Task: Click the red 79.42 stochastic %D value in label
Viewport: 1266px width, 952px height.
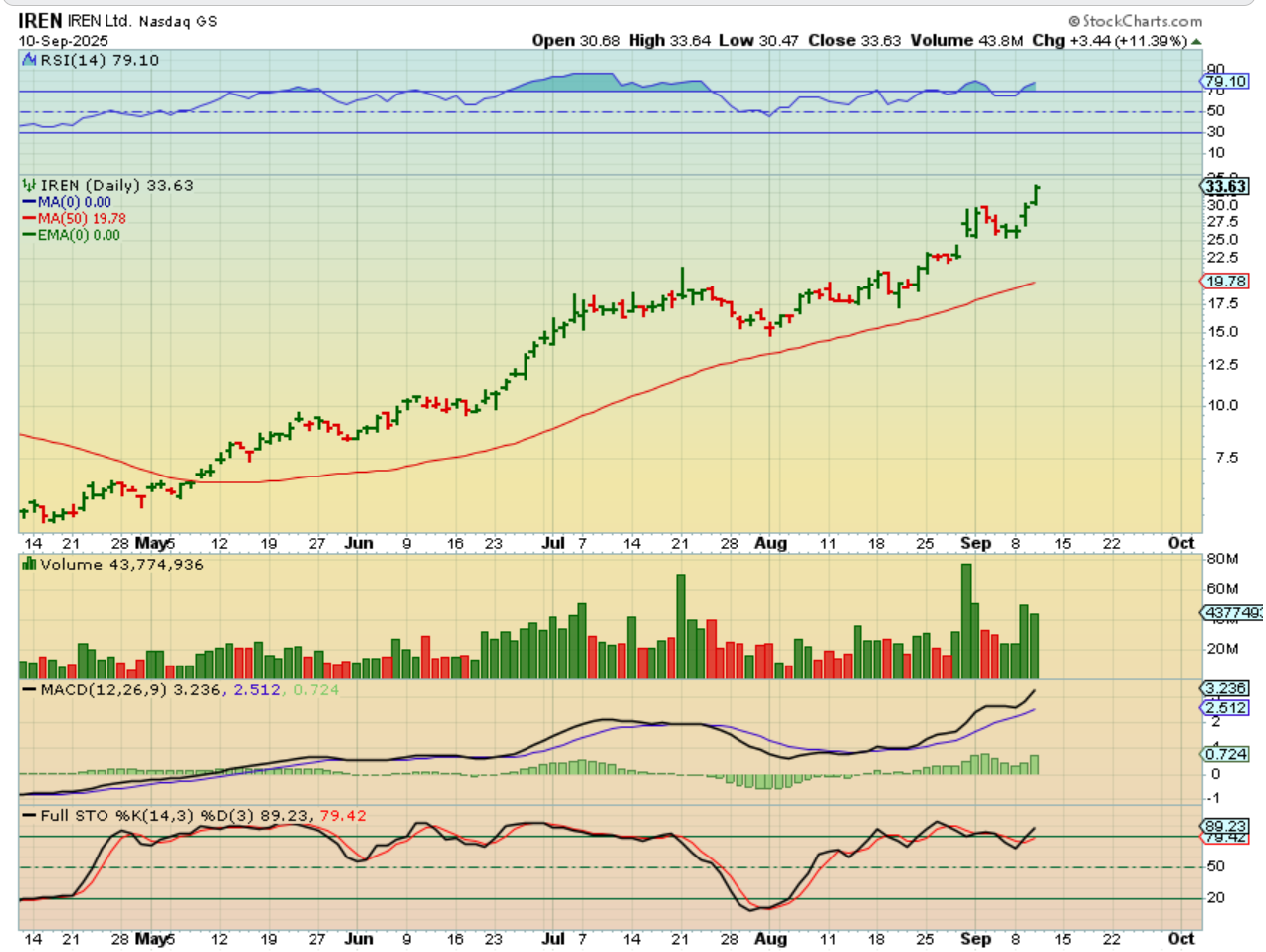Action: click(342, 815)
